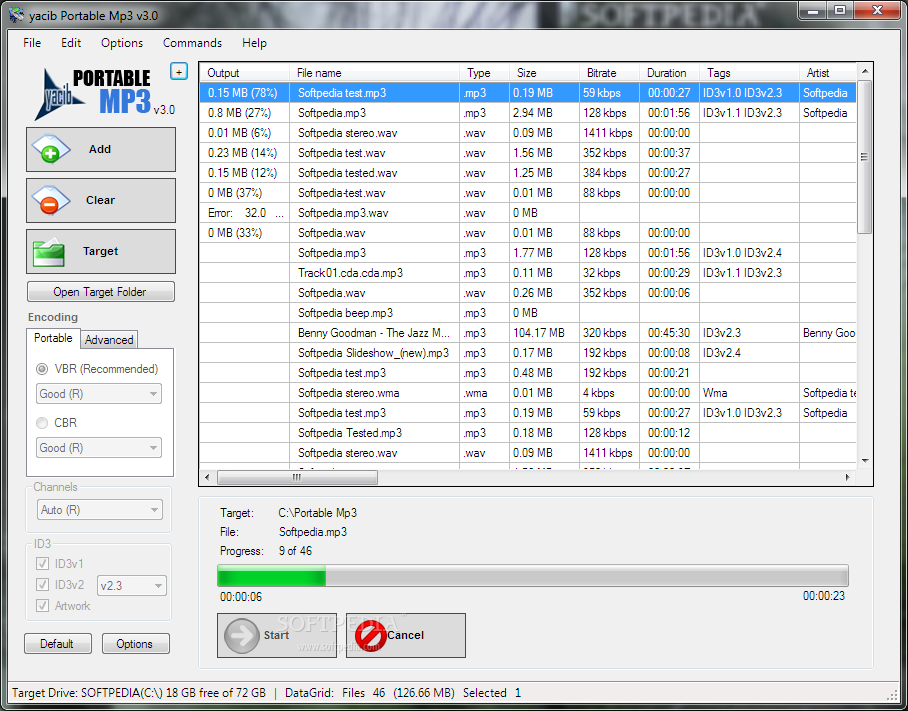Click the Target button label
908x711 pixels.
pos(100,251)
